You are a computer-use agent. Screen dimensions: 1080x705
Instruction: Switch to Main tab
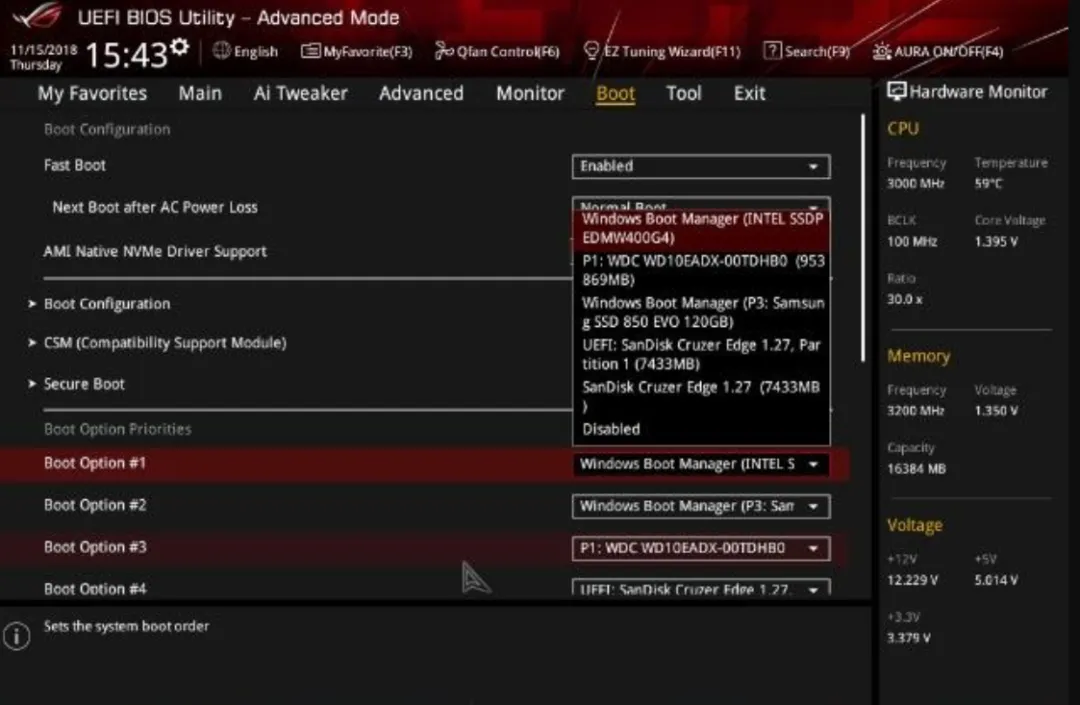[x=200, y=93]
